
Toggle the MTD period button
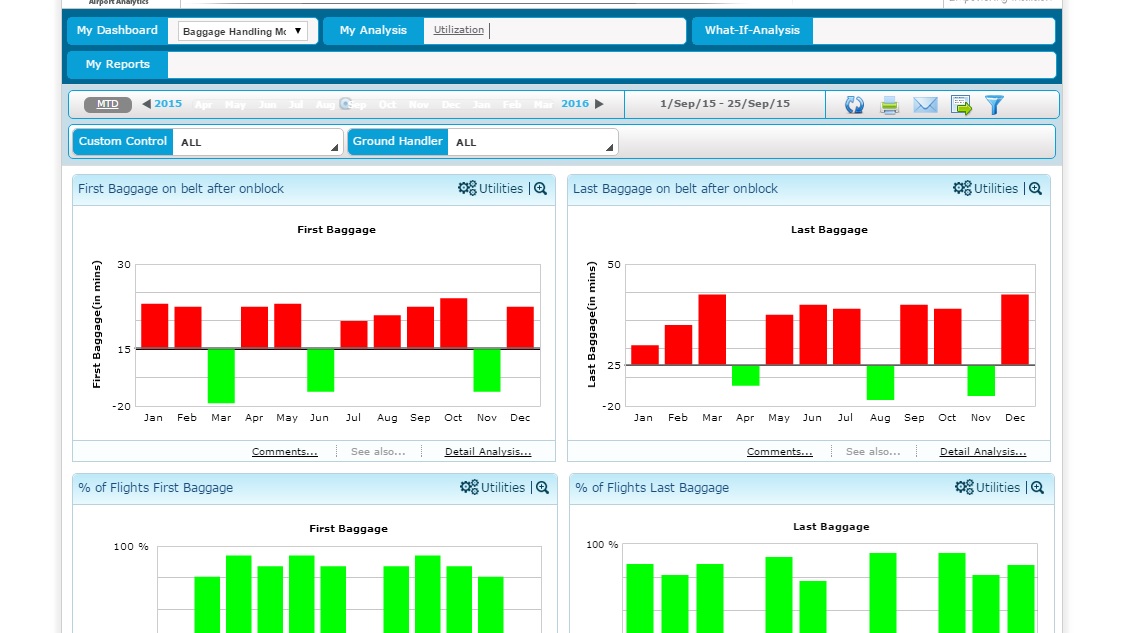[x=108, y=104]
